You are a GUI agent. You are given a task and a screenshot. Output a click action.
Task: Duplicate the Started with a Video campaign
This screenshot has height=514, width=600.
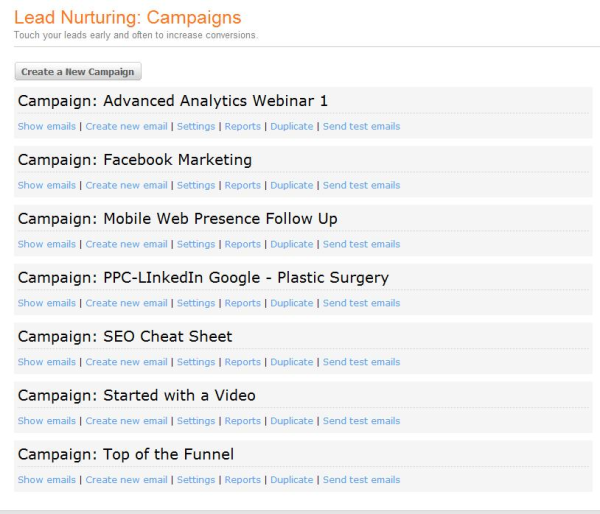point(291,421)
